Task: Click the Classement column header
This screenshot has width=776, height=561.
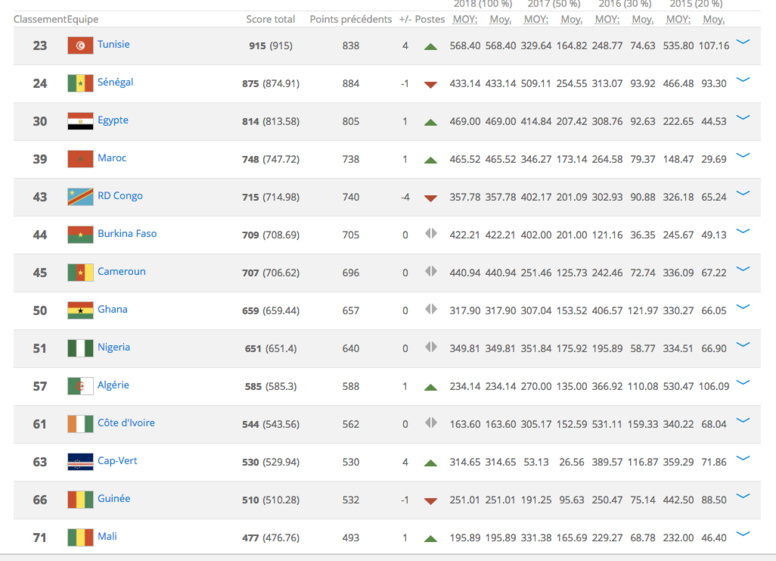Action: pyautogui.click(x=39, y=19)
